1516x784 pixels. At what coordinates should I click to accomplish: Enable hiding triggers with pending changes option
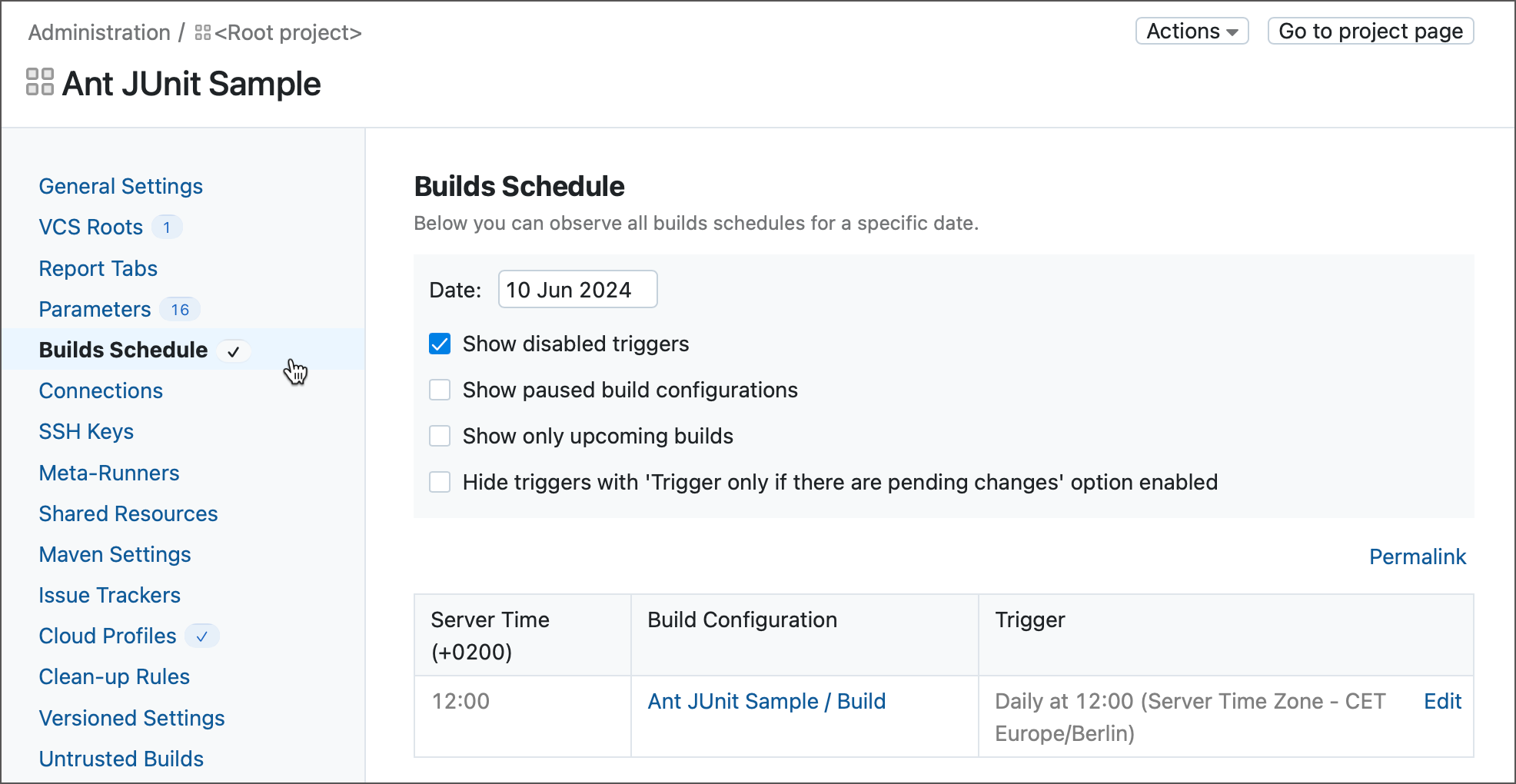click(x=440, y=482)
